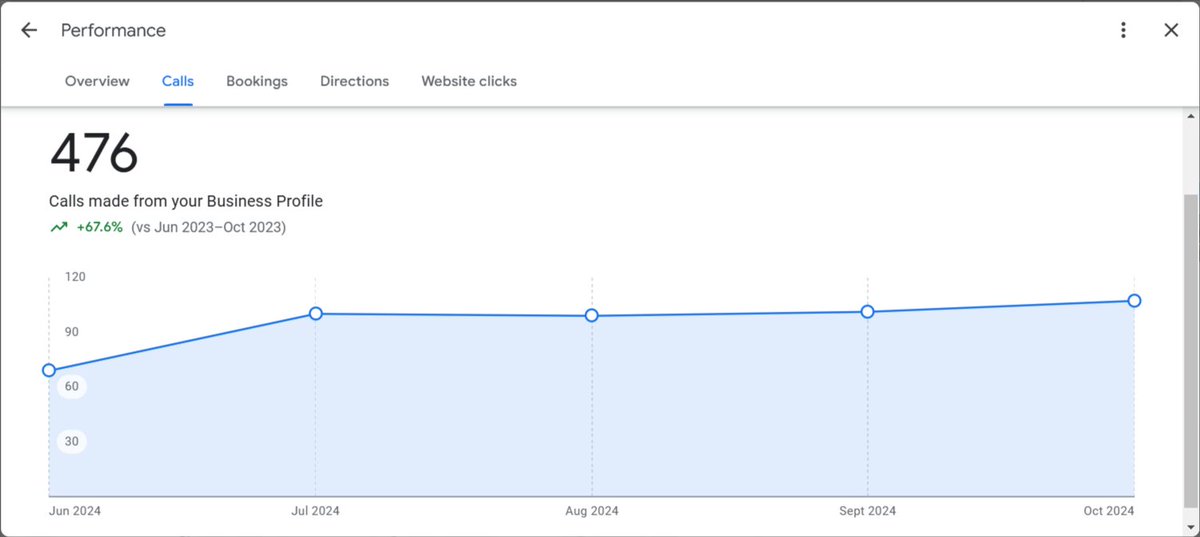Click the 'Oct 2024' axis label
Screen dimensions: 1200x537
(1109, 511)
